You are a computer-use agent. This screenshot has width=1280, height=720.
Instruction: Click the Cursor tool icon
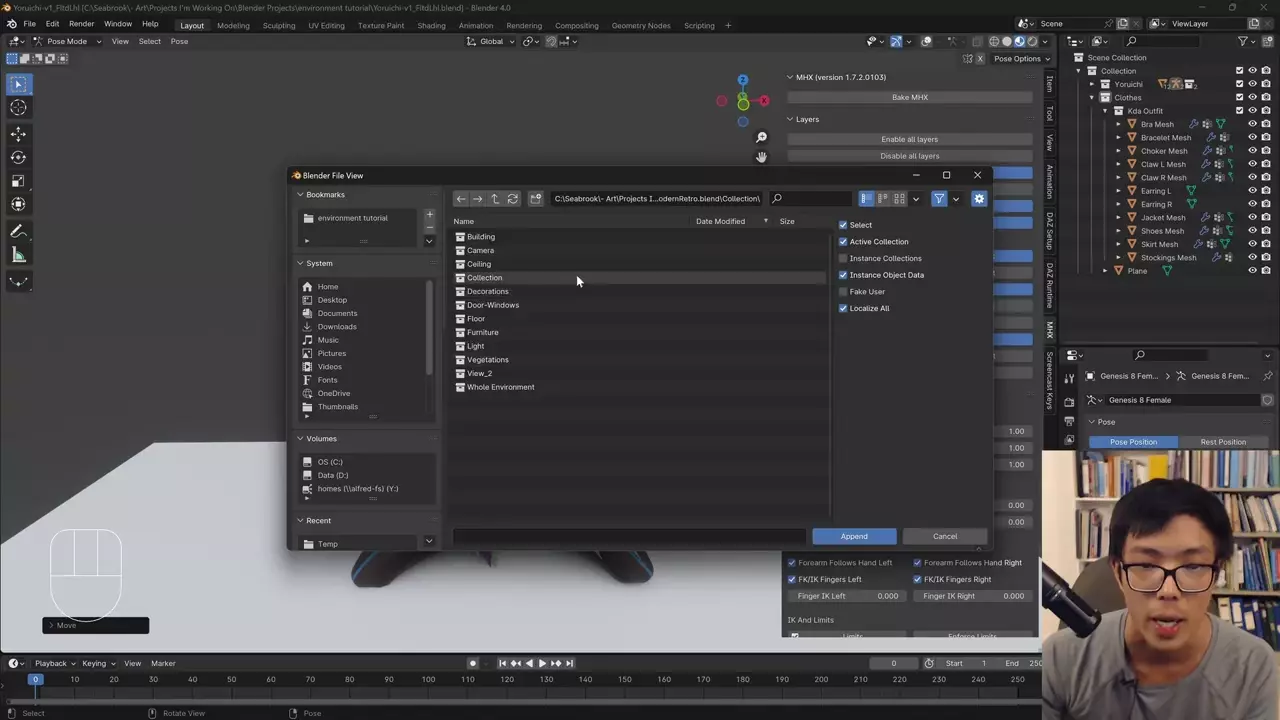18,108
